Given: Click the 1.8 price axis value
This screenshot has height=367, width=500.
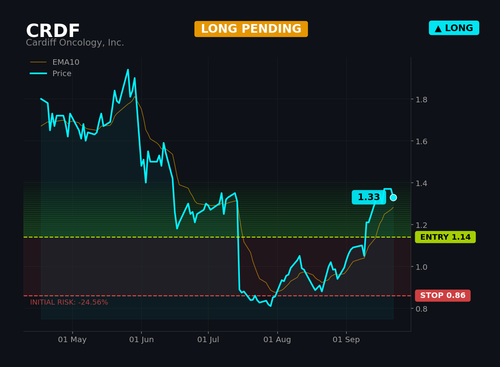Looking at the screenshot, I should (421, 99).
